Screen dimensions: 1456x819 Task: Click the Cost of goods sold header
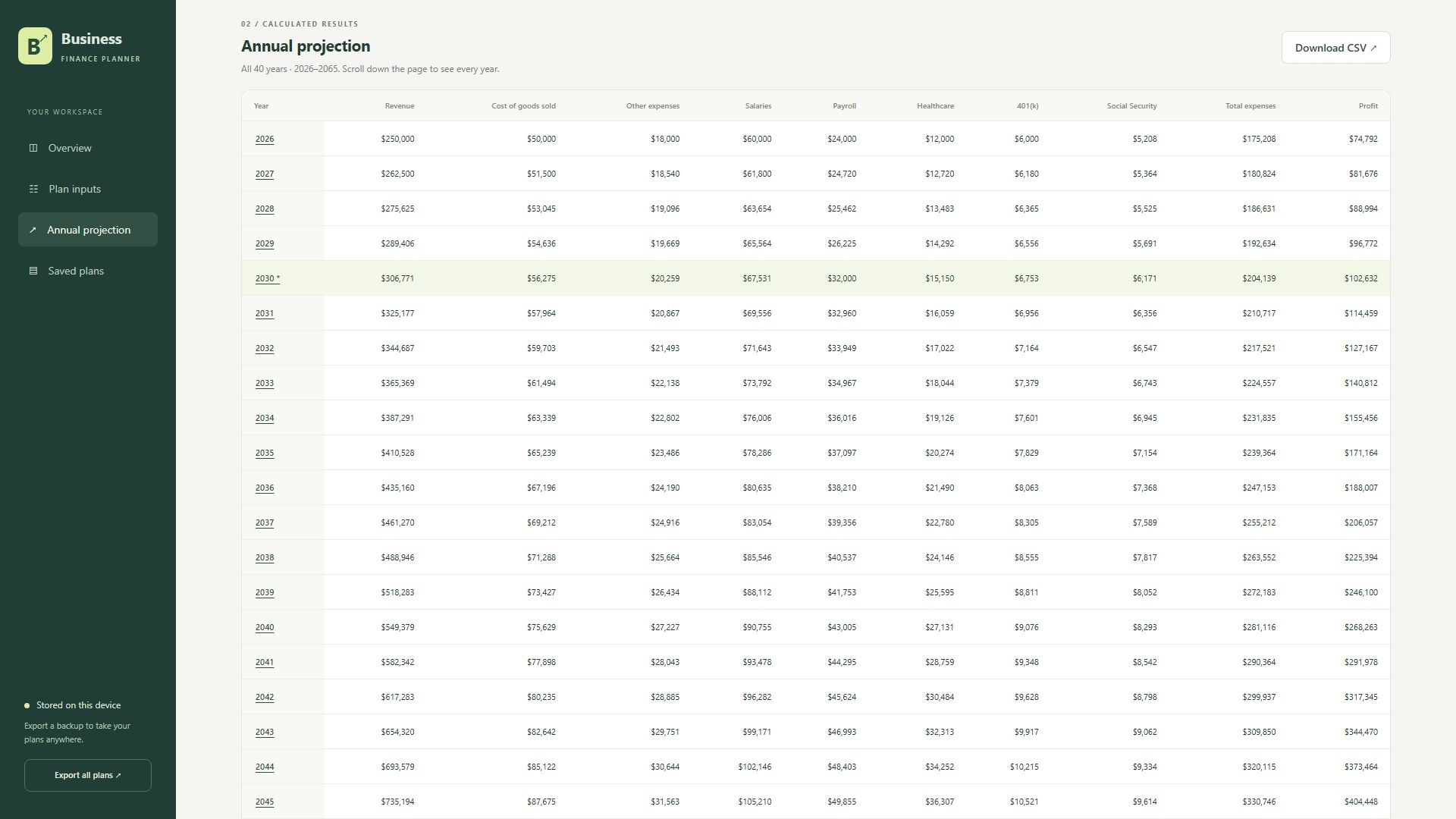coord(523,106)
